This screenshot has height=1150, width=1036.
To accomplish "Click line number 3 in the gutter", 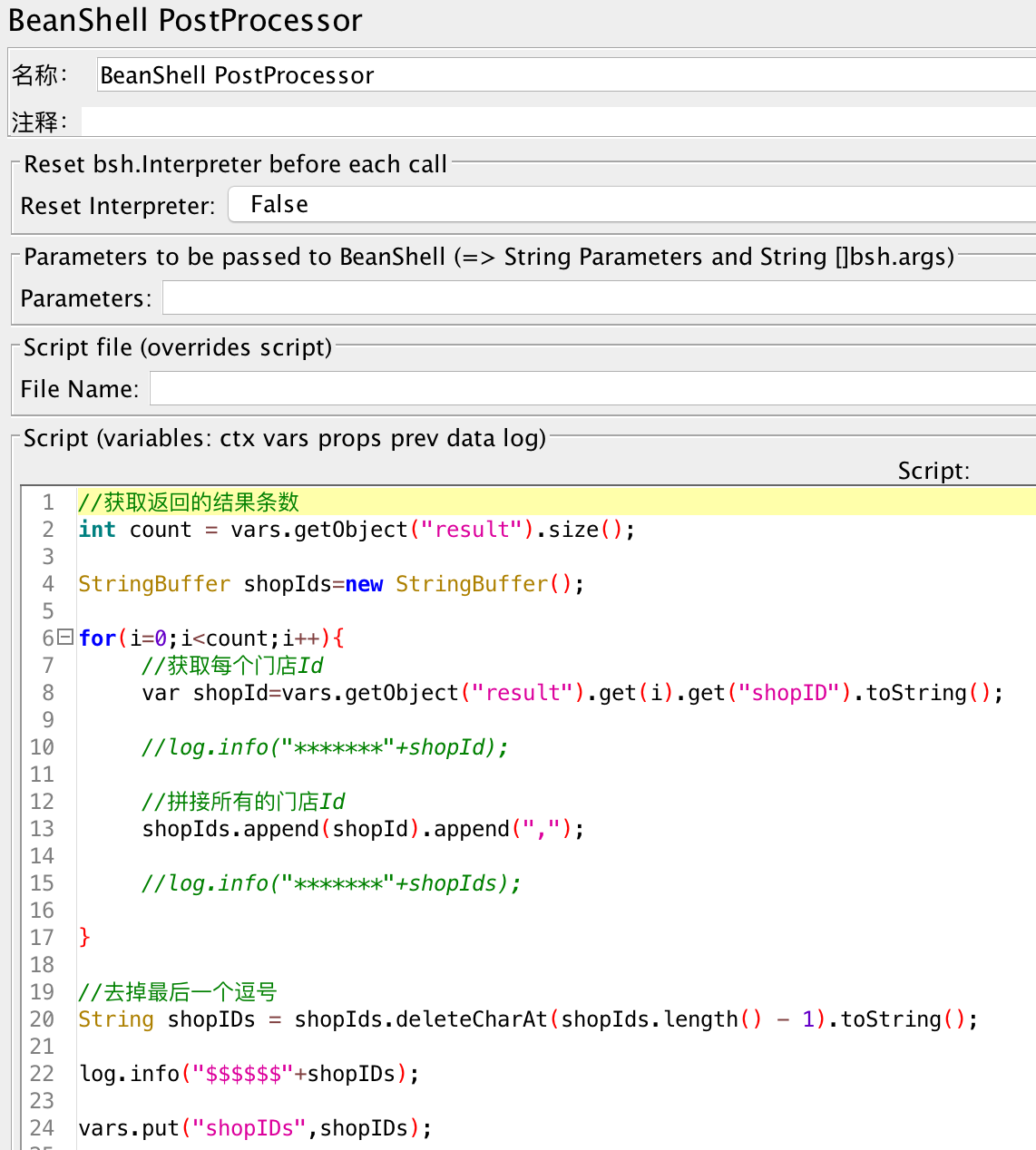I will point(48,557).
